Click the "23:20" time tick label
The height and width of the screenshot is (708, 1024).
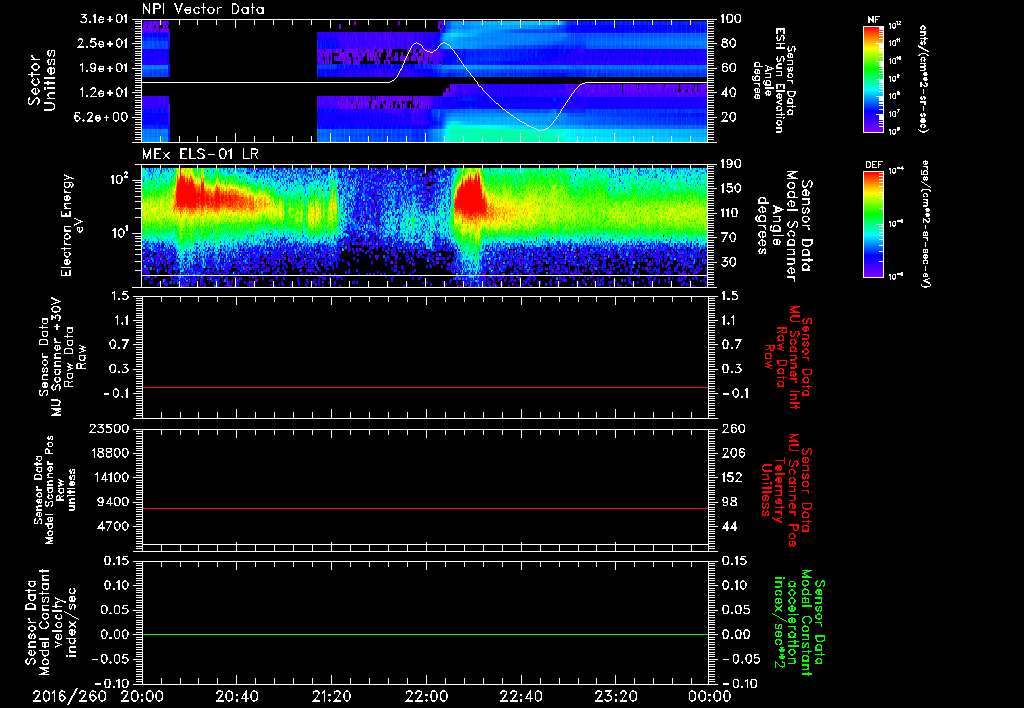pyautogui.click(x=615, y=696)
